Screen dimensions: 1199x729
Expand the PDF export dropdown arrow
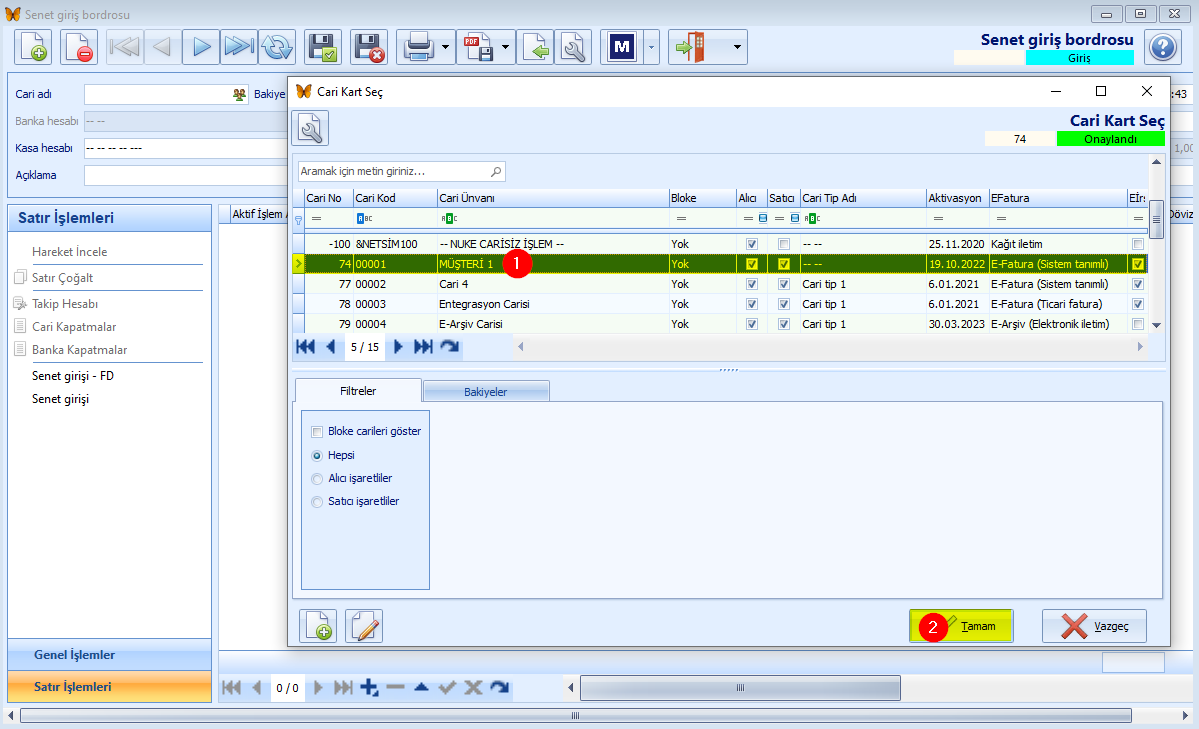tap(505, 47)
